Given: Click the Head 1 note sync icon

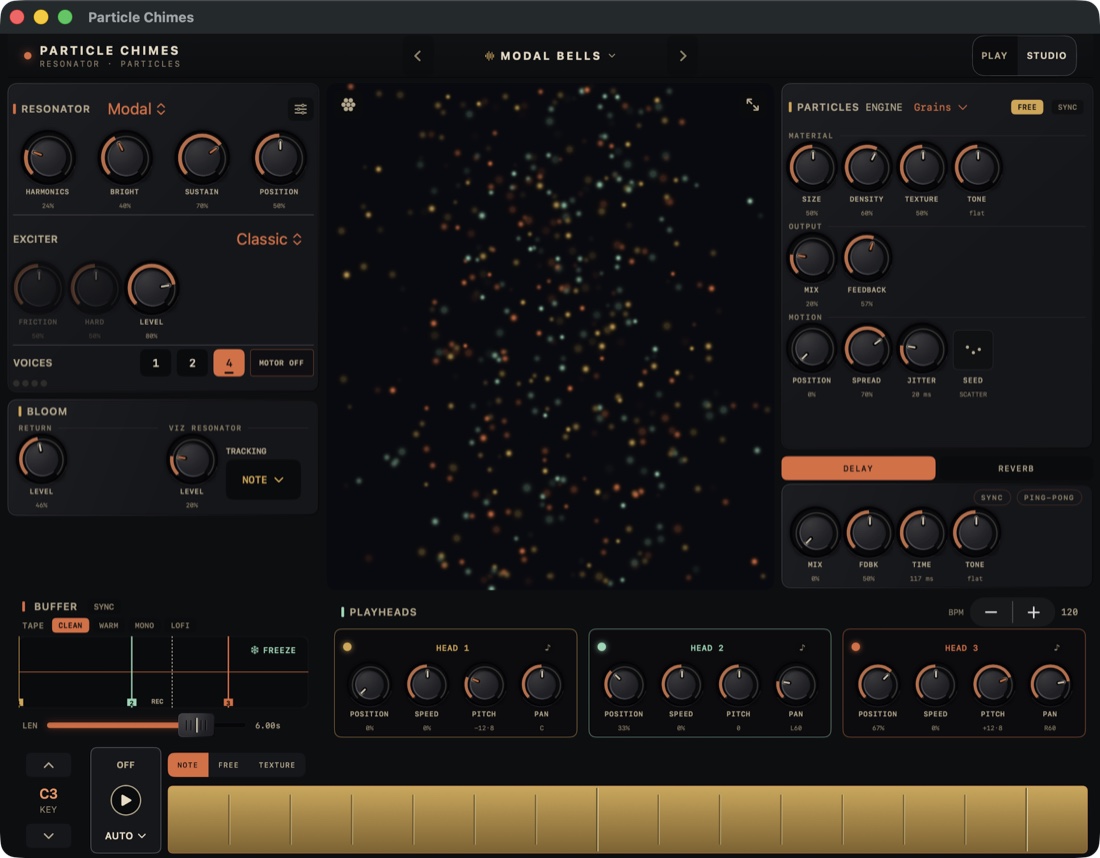Looking at the screenshot, I should point(548,648).
